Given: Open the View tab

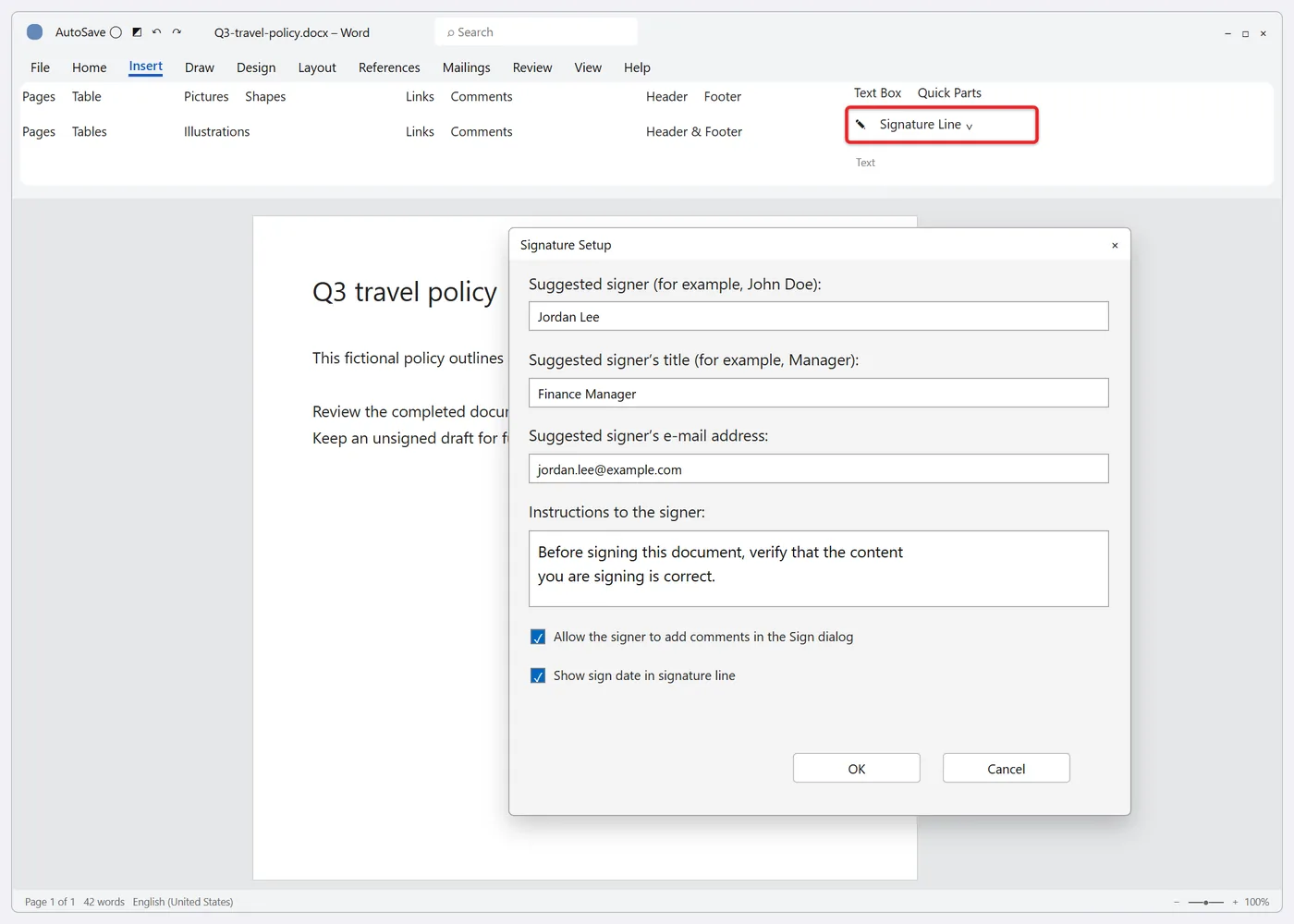Looking at the screenshot, I should (x=588, y=67).
